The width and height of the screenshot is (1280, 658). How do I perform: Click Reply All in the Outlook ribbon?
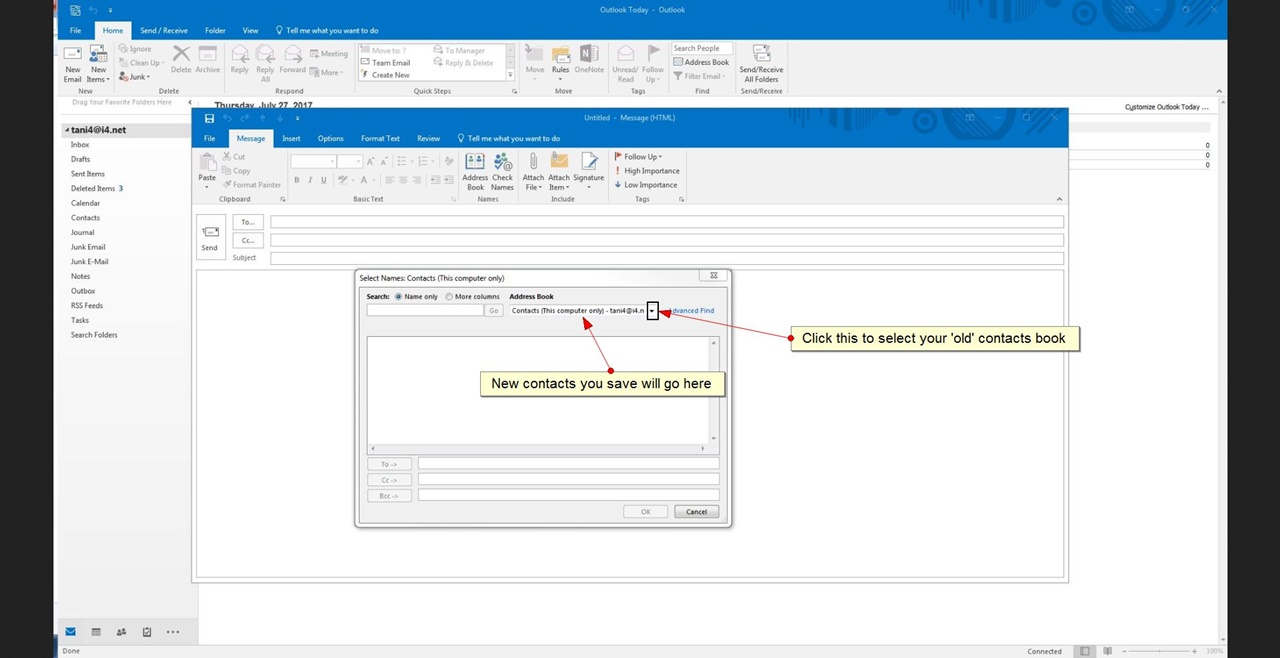click(x=265, y=62)
